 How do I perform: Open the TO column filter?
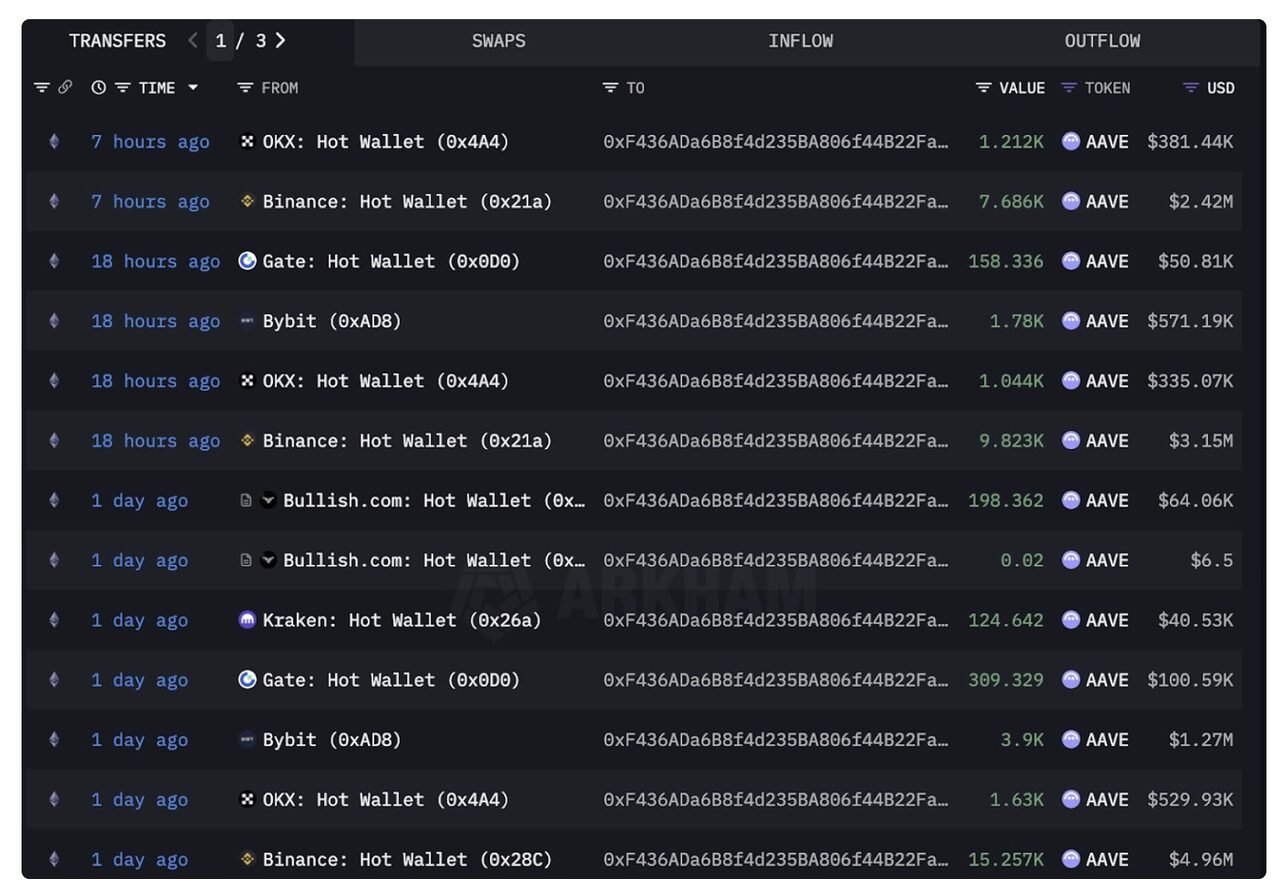pos(610,88)
